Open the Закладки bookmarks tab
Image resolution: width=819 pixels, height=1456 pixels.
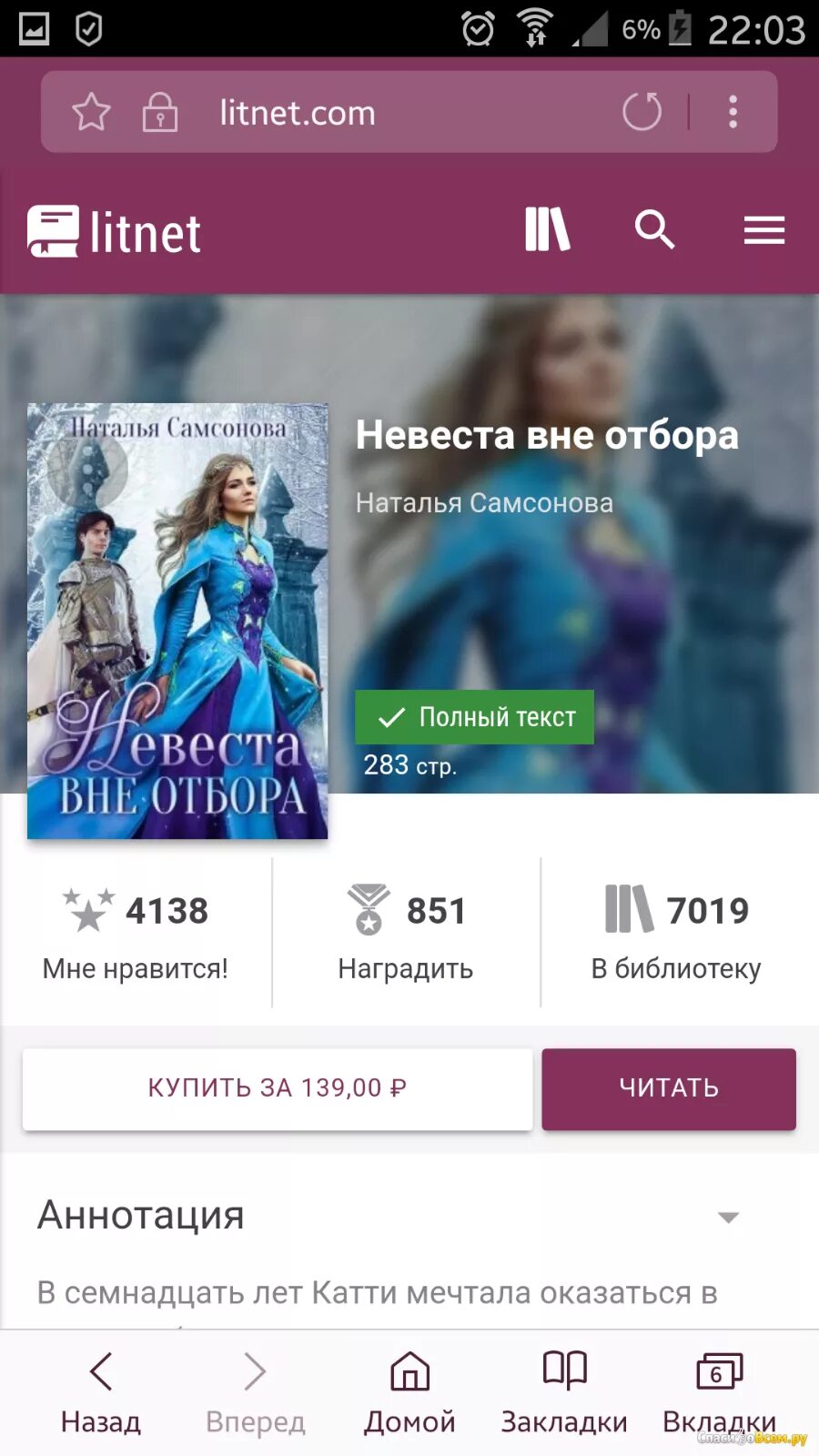tap(564, 1393)
